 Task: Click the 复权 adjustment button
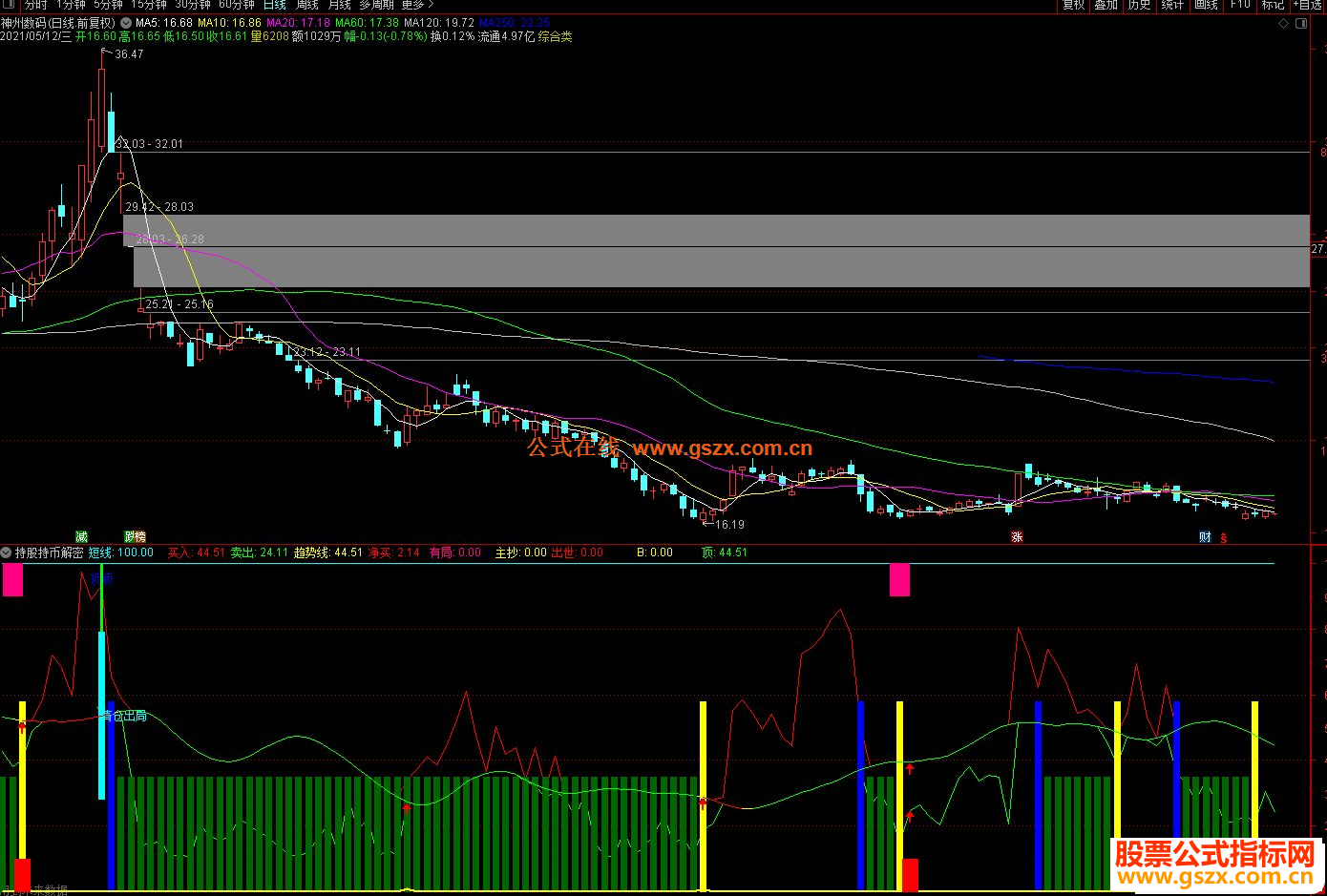[1074, 5]
